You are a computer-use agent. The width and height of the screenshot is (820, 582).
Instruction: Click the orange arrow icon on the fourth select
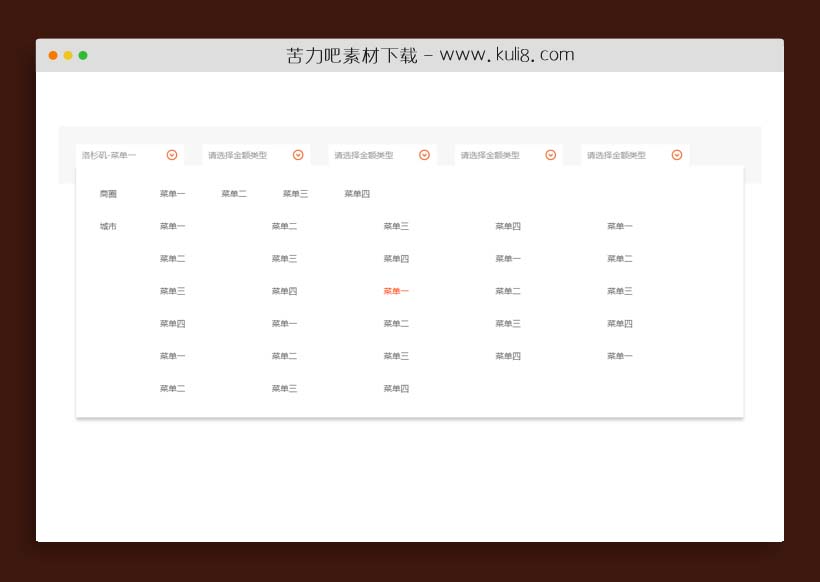click(549, 154)
